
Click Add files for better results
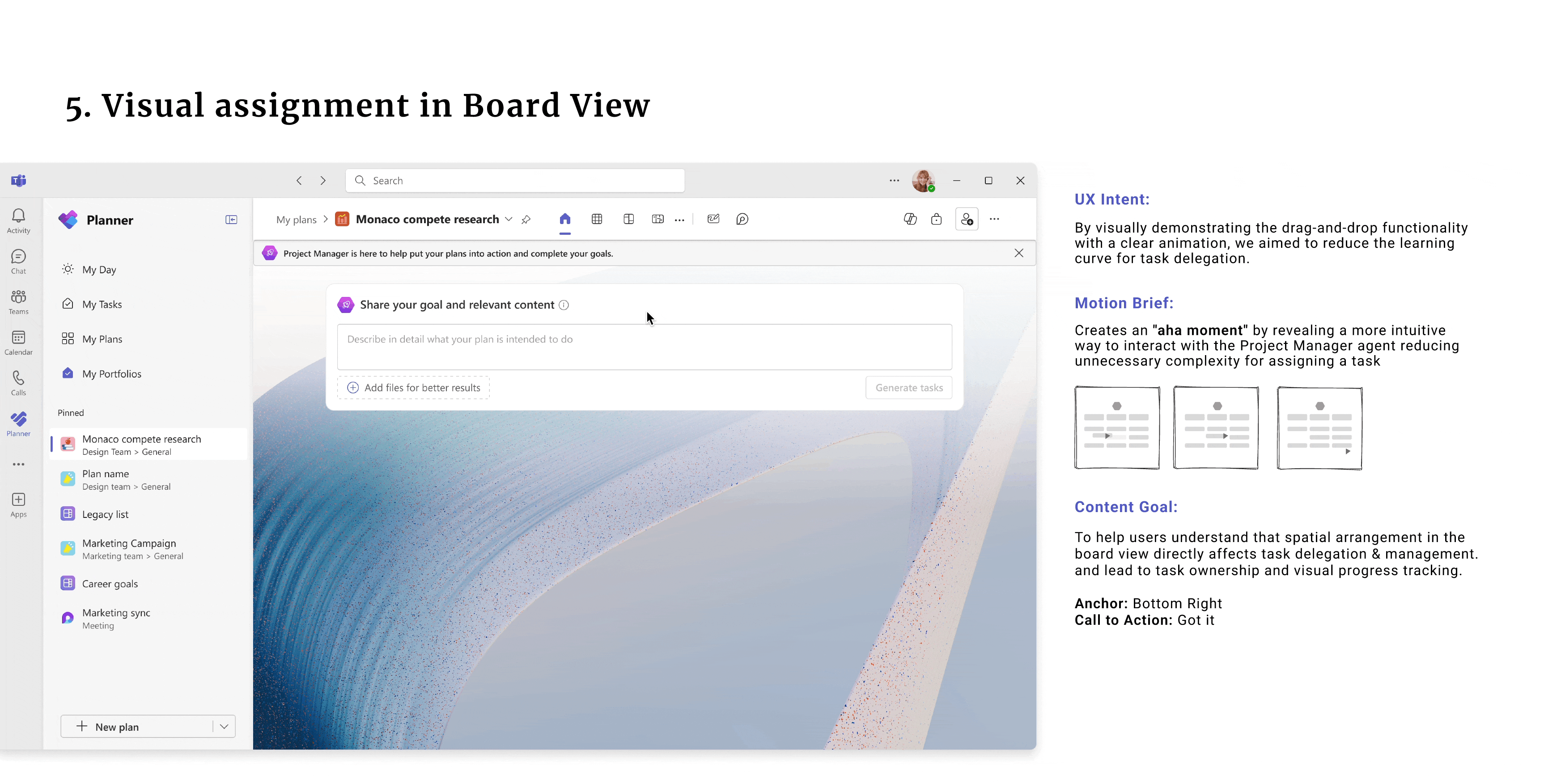(x=414, y=388)
